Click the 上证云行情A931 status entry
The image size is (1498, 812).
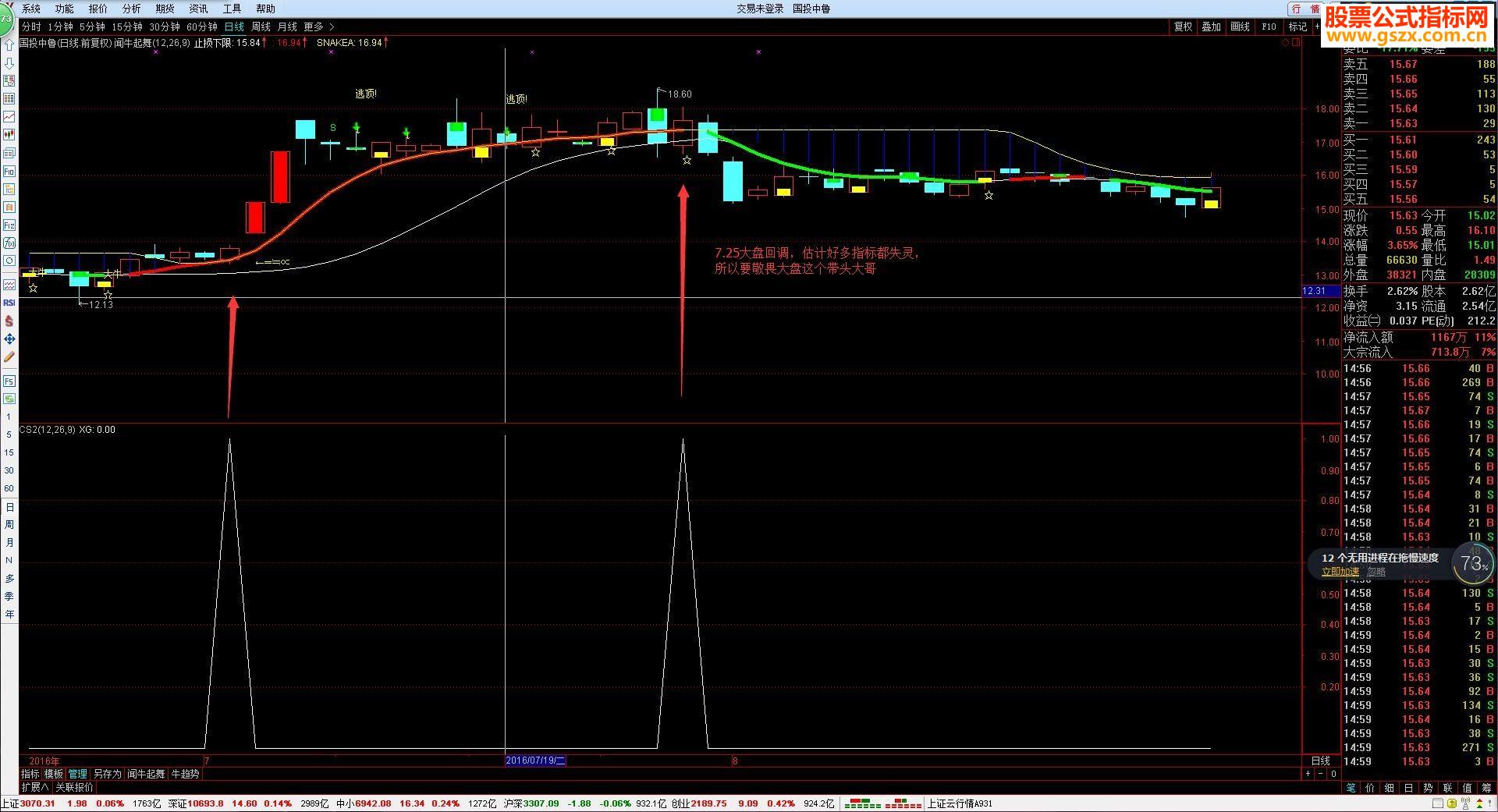[960, 803]
